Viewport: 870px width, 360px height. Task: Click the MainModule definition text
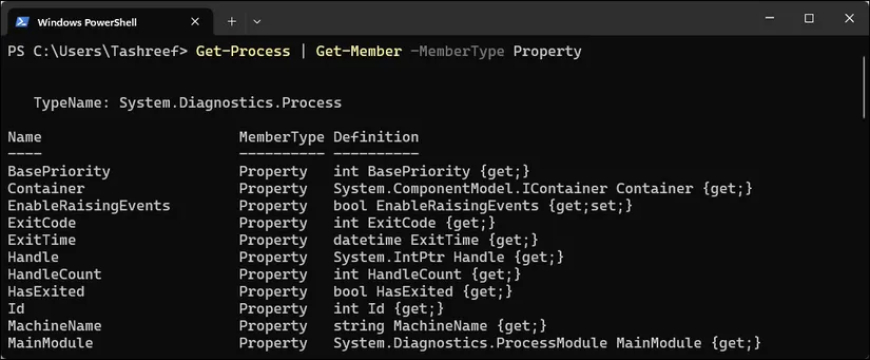(x=547, y=343)
